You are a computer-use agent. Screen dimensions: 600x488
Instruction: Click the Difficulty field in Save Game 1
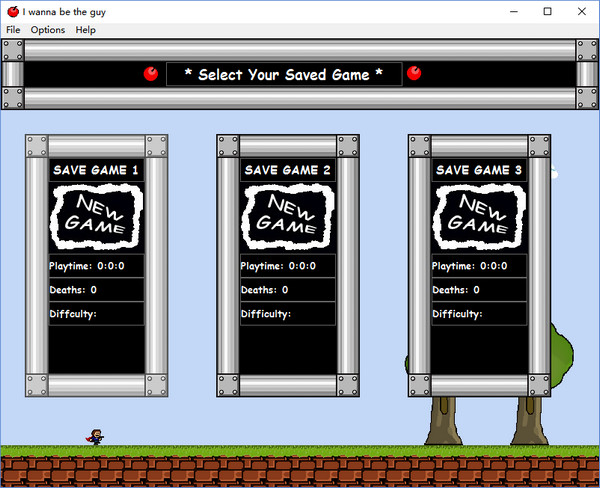(96, 314)
